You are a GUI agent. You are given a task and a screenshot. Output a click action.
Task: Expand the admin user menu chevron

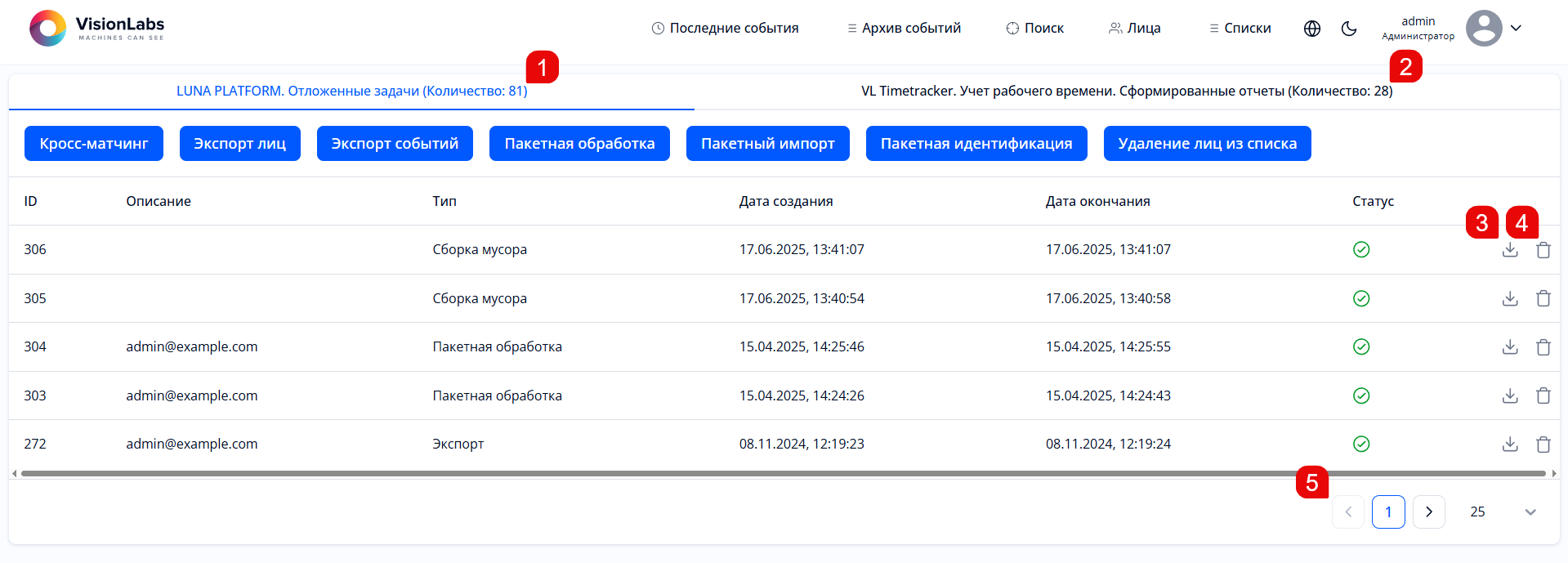point(1516,28)
